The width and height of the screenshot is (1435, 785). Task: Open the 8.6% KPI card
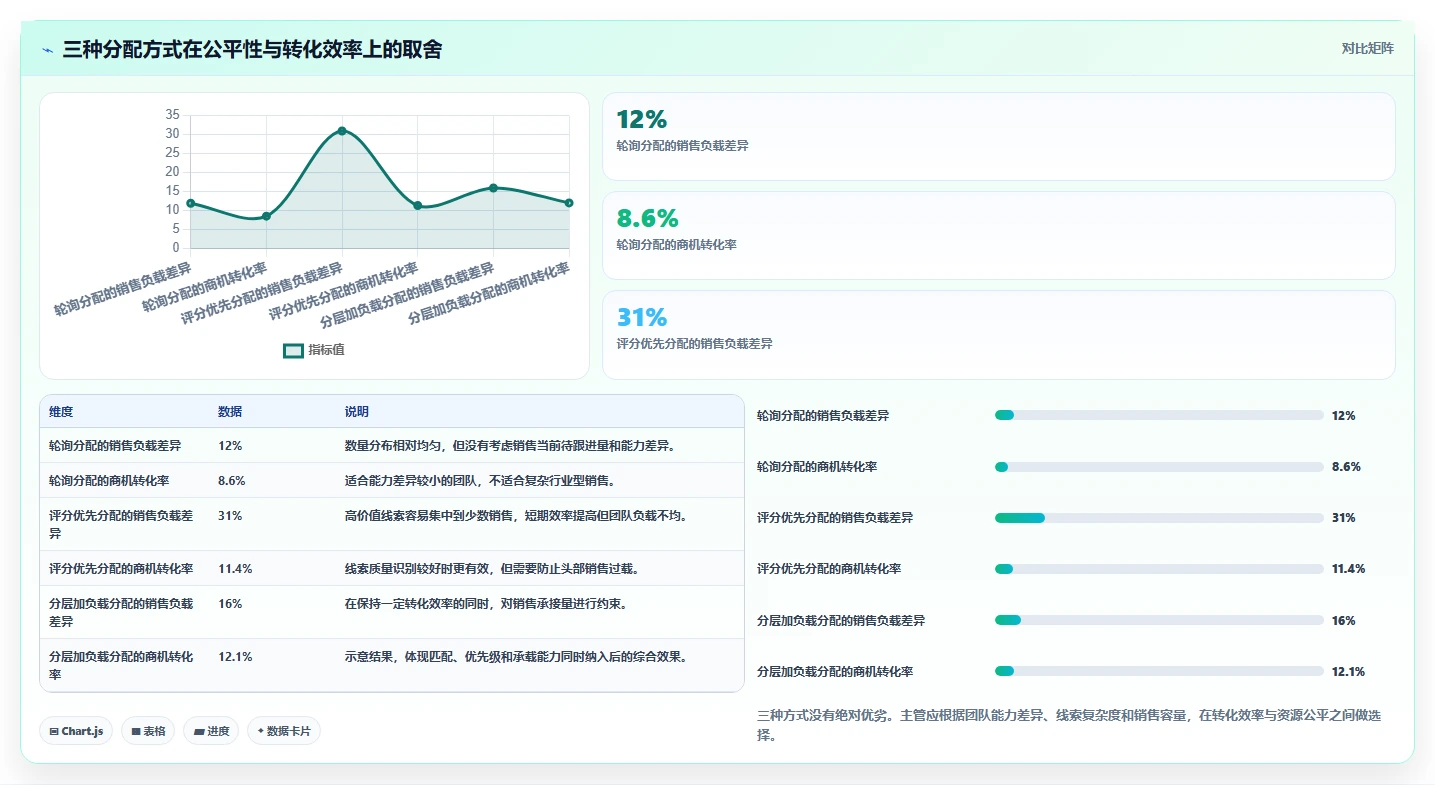pyautogui.click(x=998, y=235)
